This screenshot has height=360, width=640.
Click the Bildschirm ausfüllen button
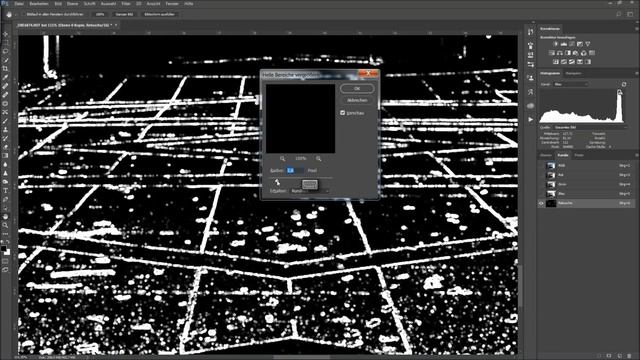(x=159, y=14)
